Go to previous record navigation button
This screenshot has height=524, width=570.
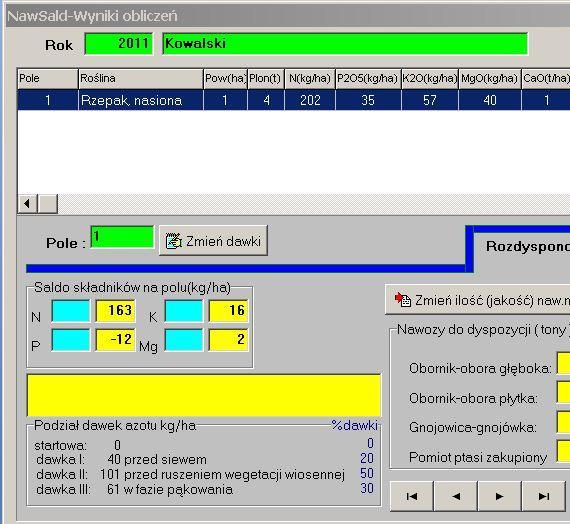455,496
